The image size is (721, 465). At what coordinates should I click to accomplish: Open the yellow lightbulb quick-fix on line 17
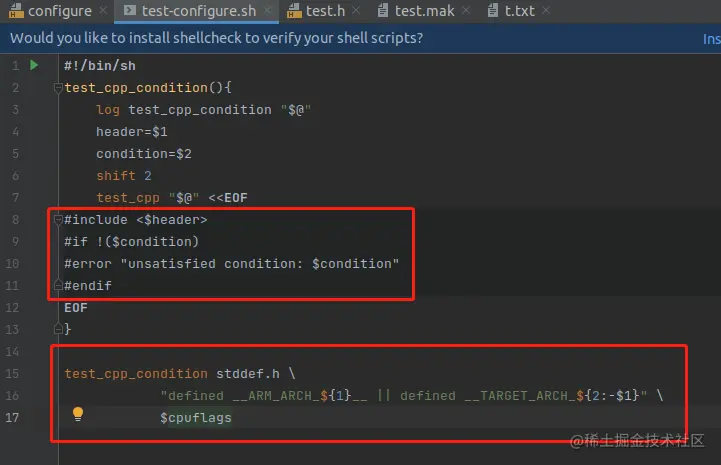coord(78,414)
